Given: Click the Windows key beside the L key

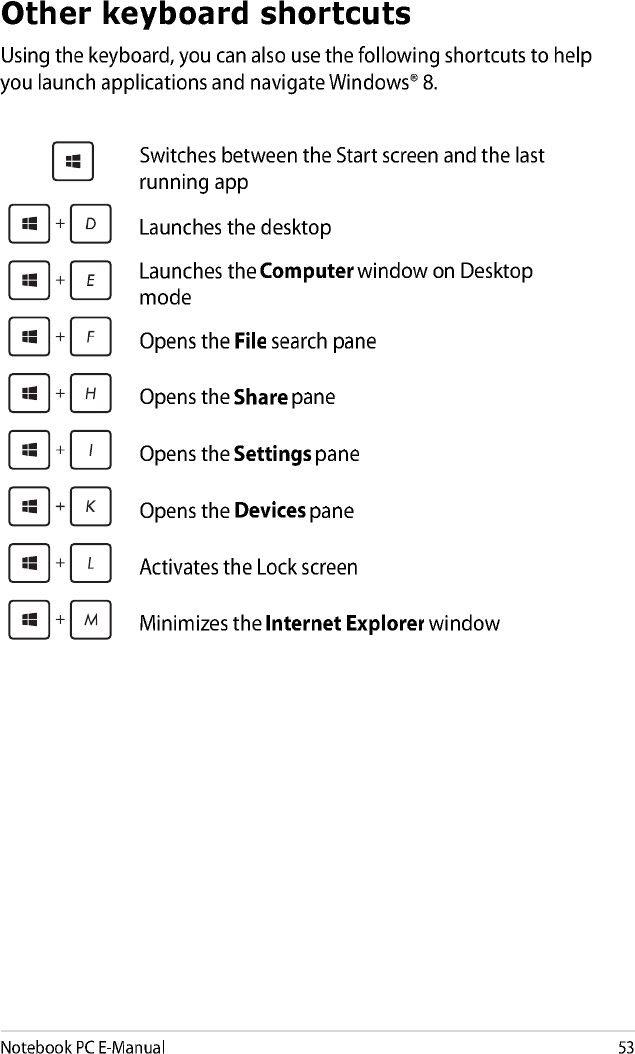Looking at the screenshot, I should [x=29, y=563].
